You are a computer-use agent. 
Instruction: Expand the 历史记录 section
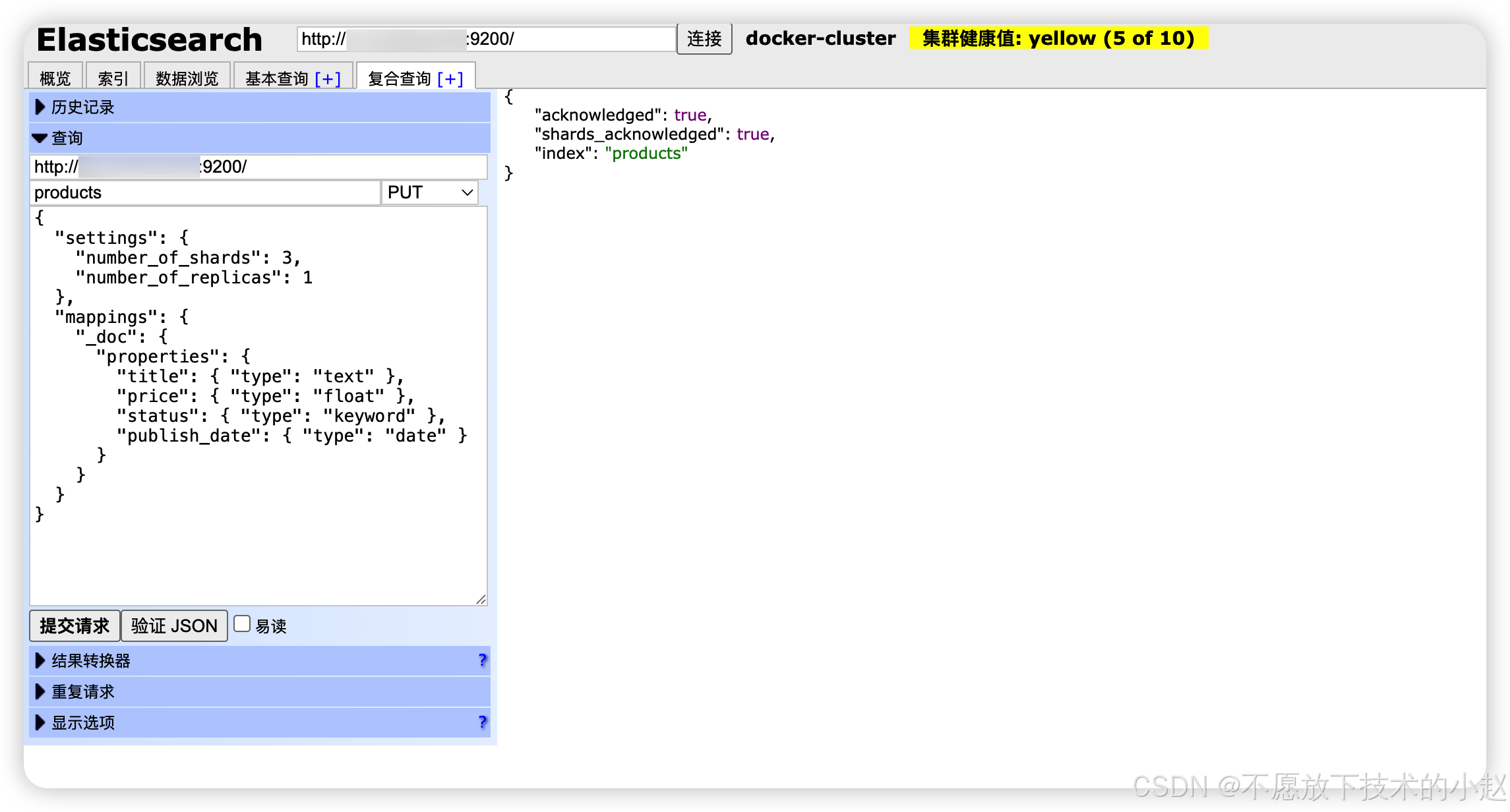click(x=82, y=107)
